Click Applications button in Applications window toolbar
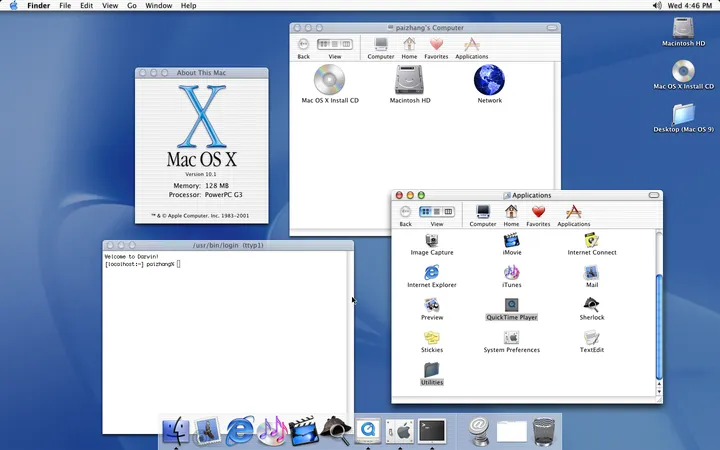This screenshot has height=450, width=720. [x=574, y=216]
